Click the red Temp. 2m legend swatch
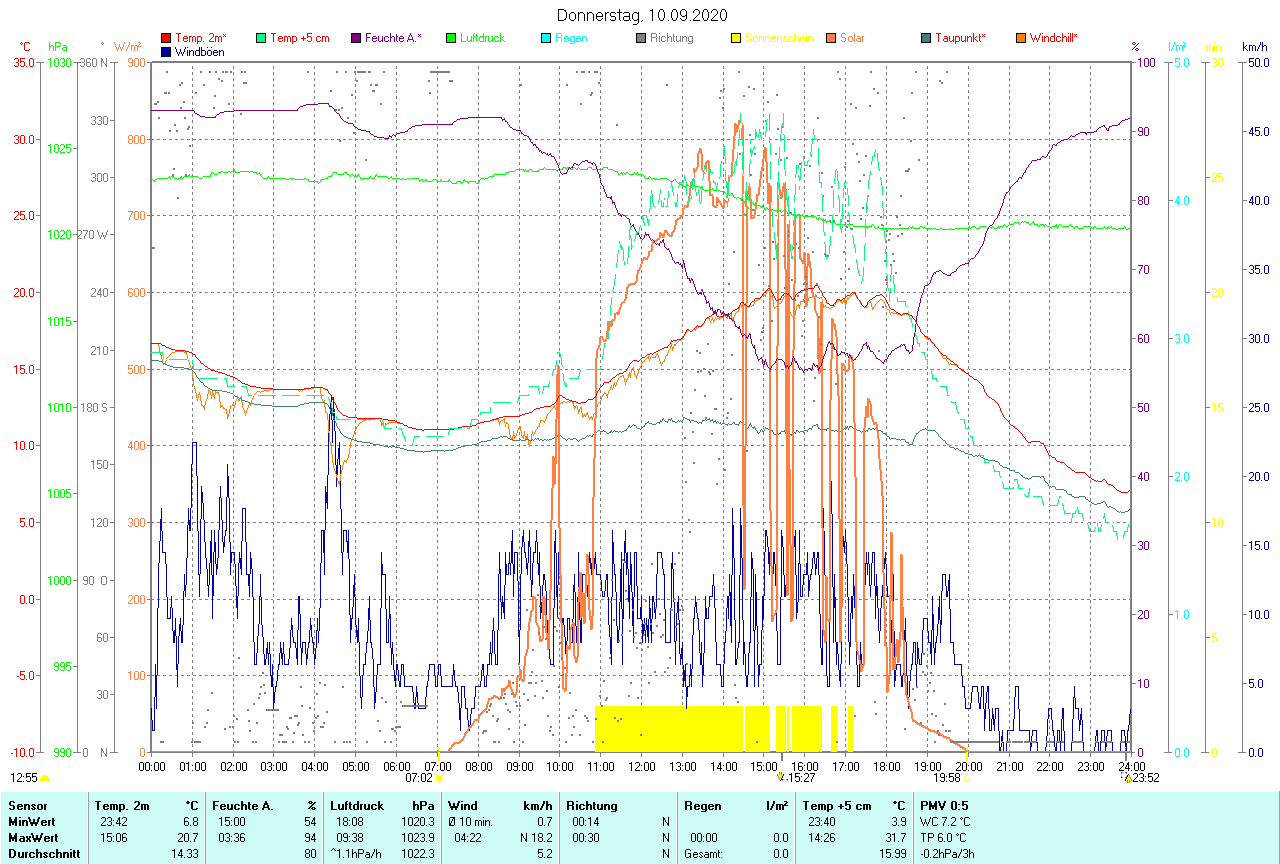 pyautogui.click(x=166, y=39)
